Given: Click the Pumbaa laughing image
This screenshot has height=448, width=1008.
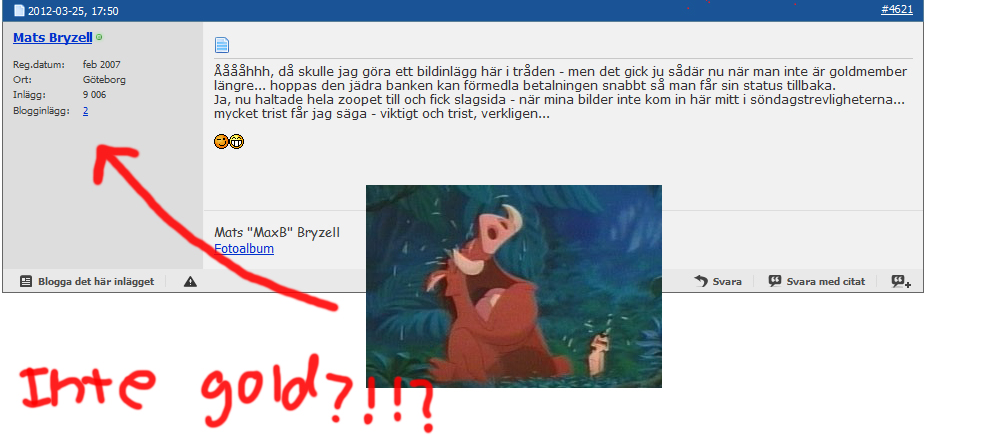Looking at the screenshot, I should coord(514,286).
